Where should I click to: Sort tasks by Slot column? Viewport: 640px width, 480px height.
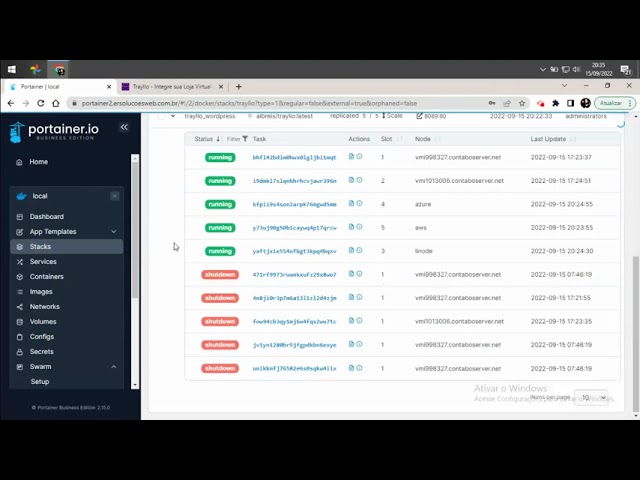click(x=391, y=139)
